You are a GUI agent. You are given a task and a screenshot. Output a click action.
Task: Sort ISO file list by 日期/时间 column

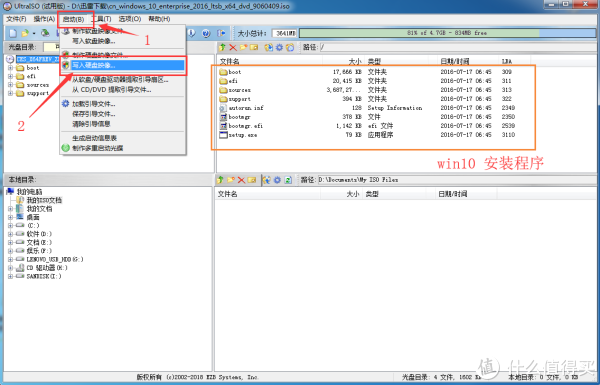[468, 61]
